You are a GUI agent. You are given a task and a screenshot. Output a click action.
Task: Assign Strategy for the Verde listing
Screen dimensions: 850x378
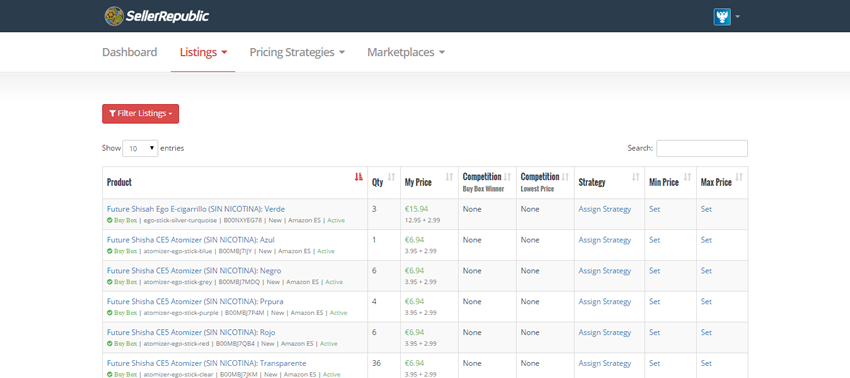tap(604, 209)
